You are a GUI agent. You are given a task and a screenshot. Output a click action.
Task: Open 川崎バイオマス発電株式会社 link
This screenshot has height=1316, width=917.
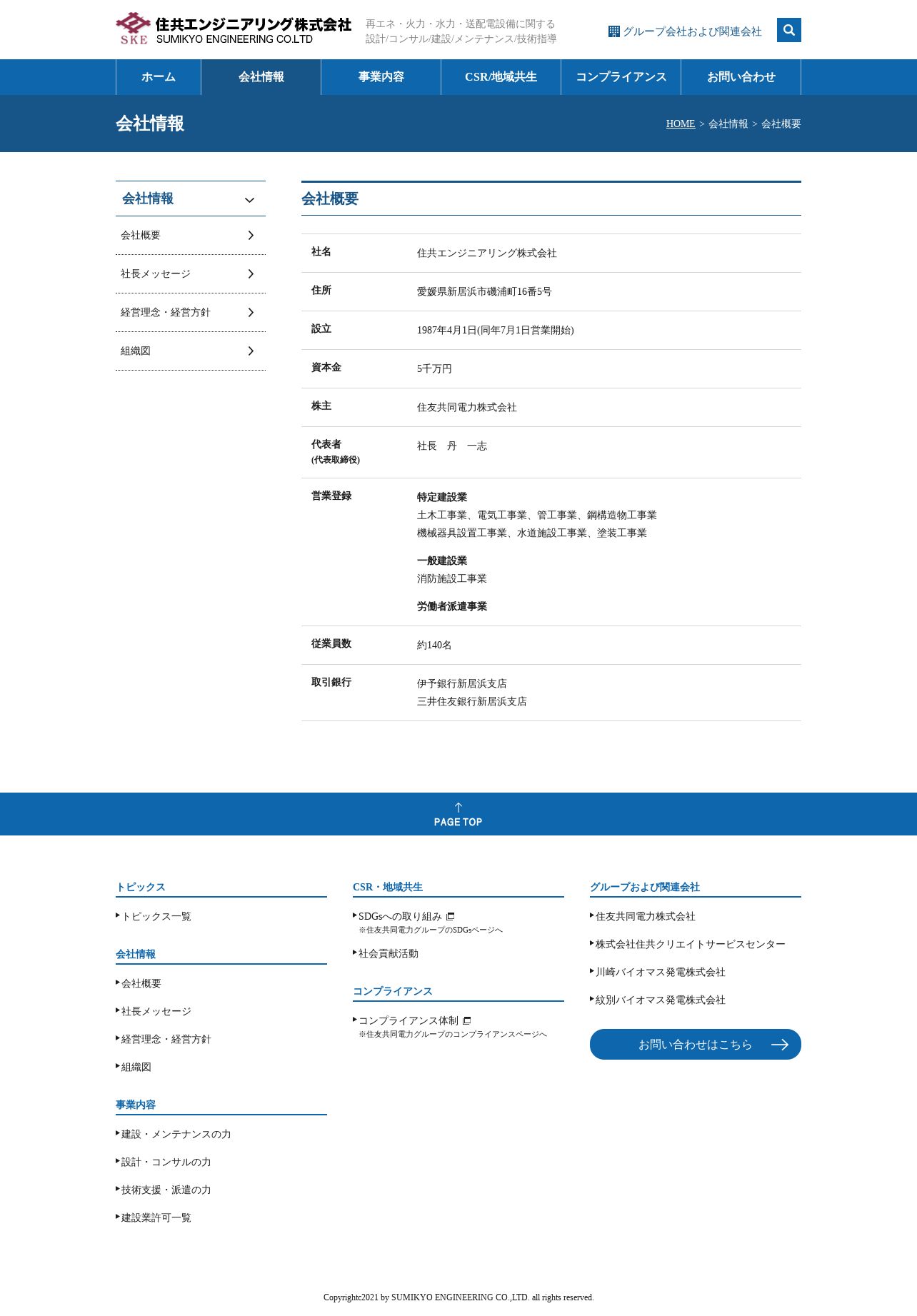click(x=661, y=972)
